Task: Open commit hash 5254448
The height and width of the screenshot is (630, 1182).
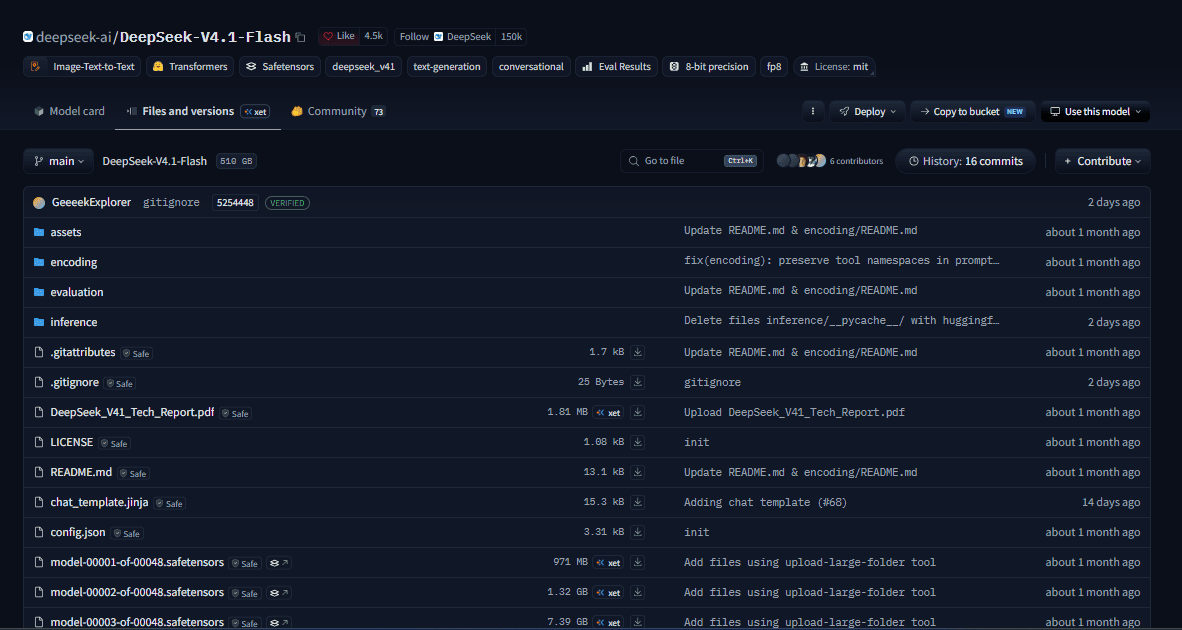Action: pyautogui.click(x=235, y=203)
